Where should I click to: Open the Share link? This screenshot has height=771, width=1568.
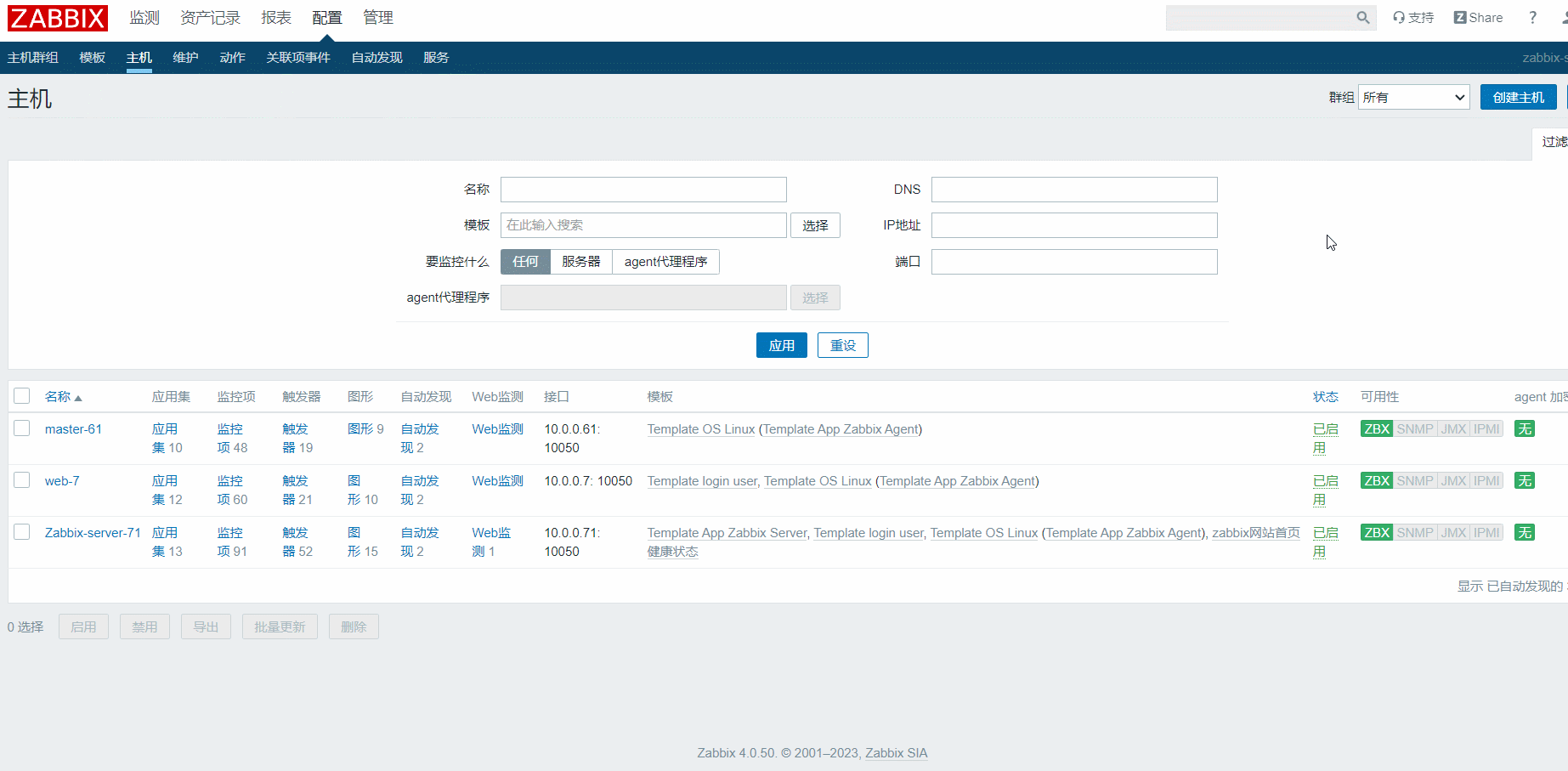tap(1478, 18)
